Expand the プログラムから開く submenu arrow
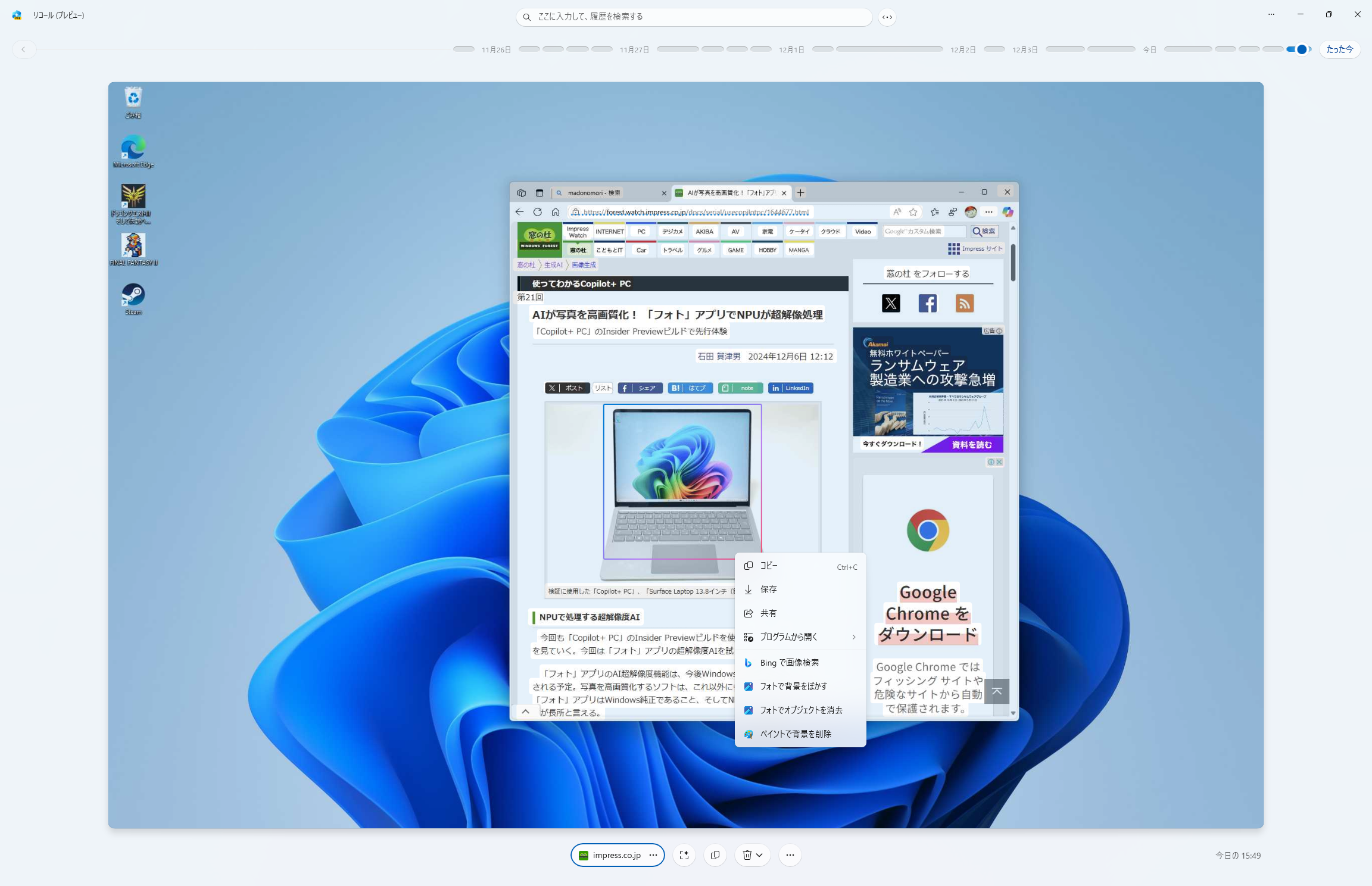Screen dimensions: 1372x886 click(854, 637)
